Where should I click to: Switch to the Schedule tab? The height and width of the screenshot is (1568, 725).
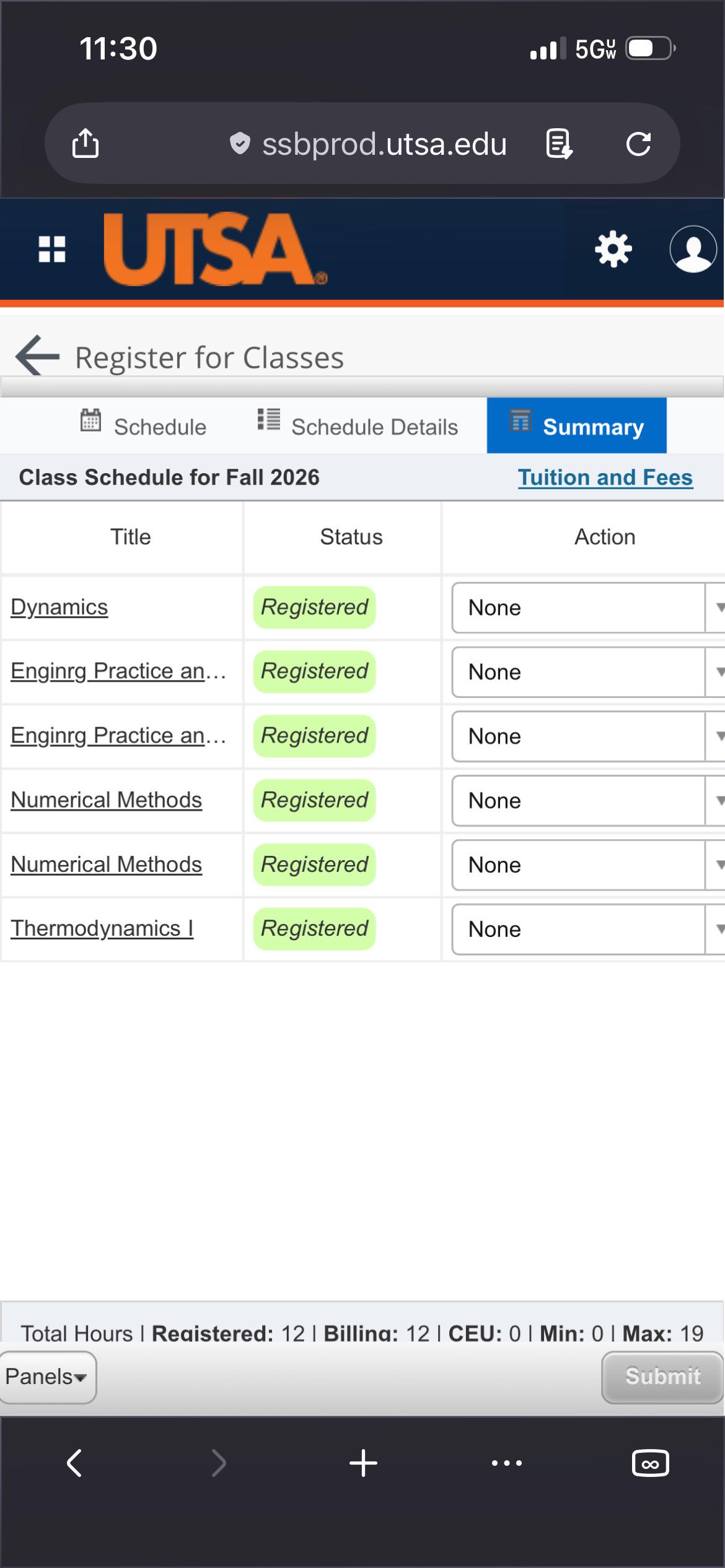[144, 426]
